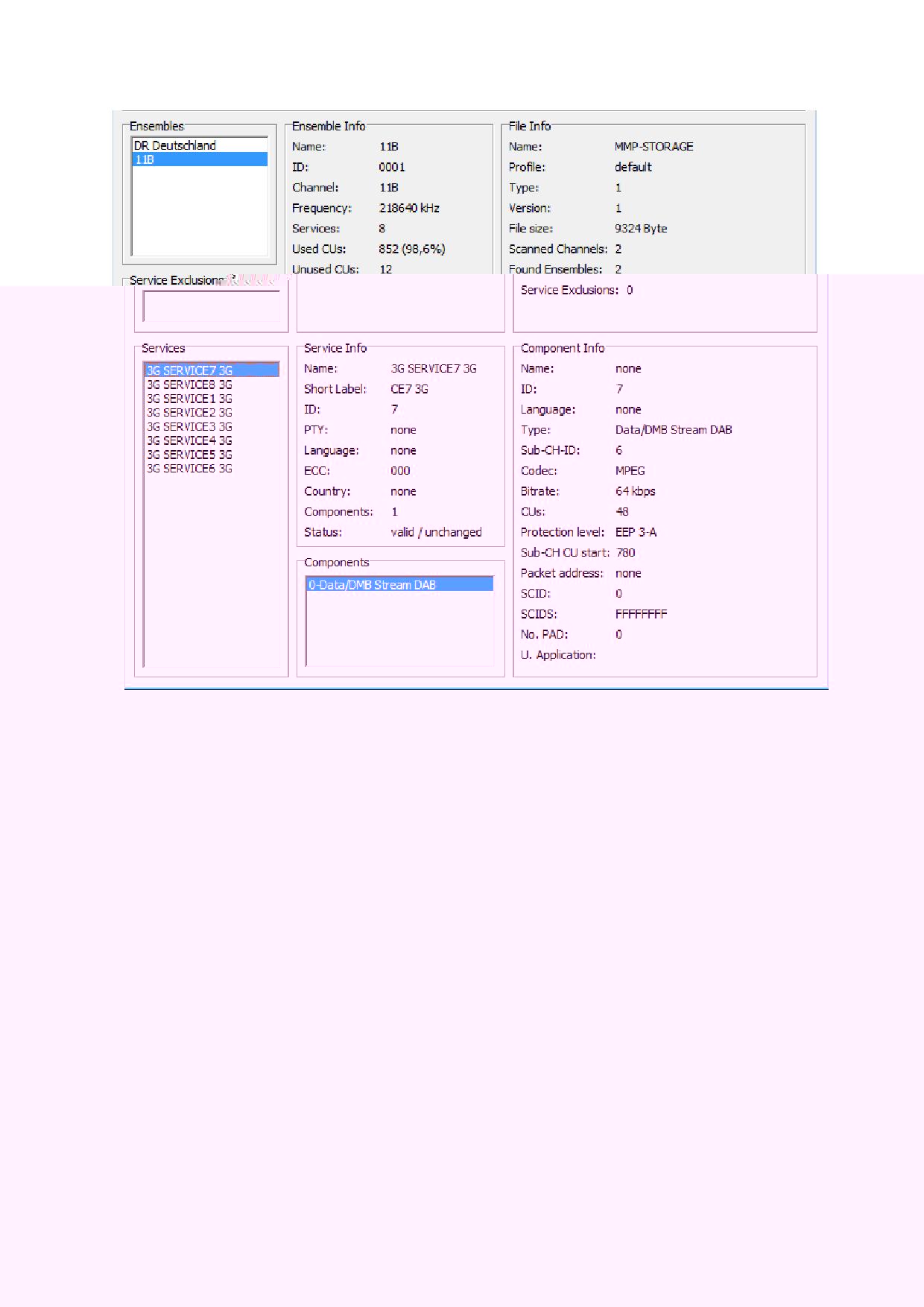The width and height of the screenshot is (924, 1307).
Task: Click the Data/DMB Stream DAB type value
Action: [x=674, y=430]
